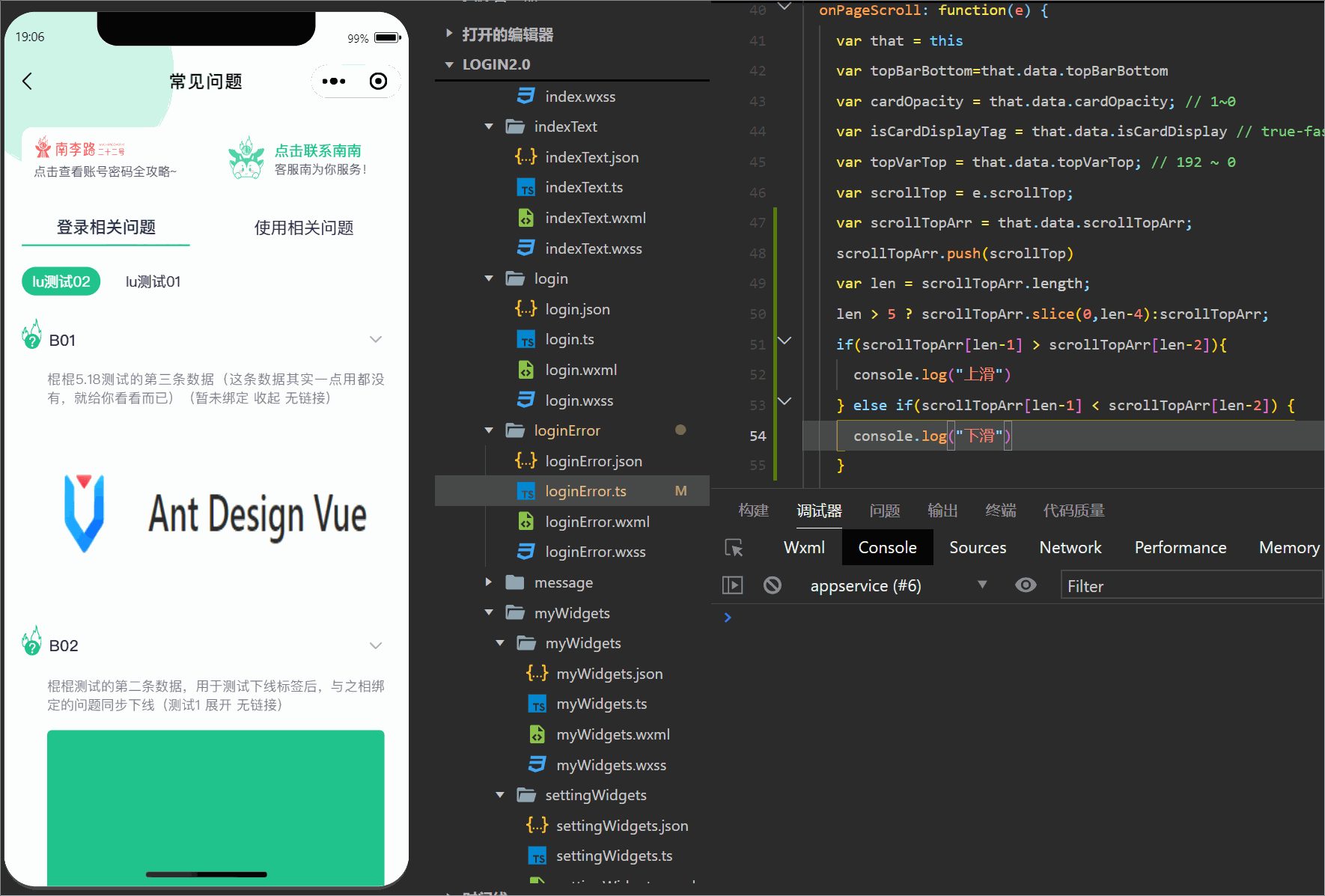The width and height of the screenshot is (1325, 896).
Task: Expand the message folder
Action: 489,582
